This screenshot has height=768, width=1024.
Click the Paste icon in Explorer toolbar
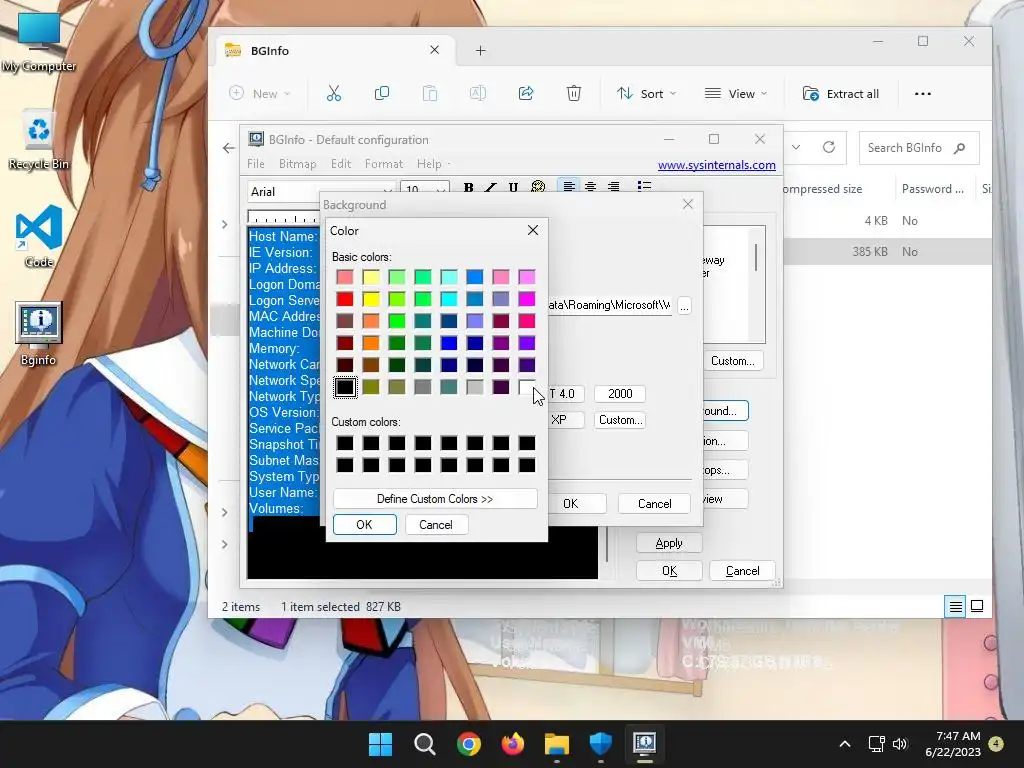(x=430, y=93)
